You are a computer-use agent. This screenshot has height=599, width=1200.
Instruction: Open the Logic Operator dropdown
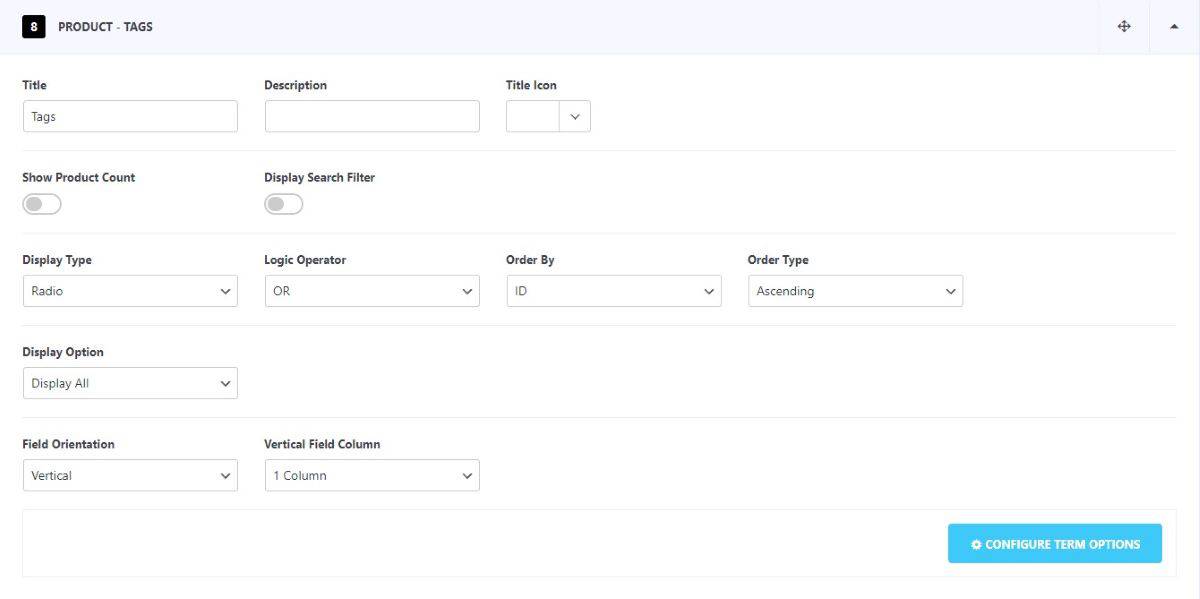(x=372, y=291)
